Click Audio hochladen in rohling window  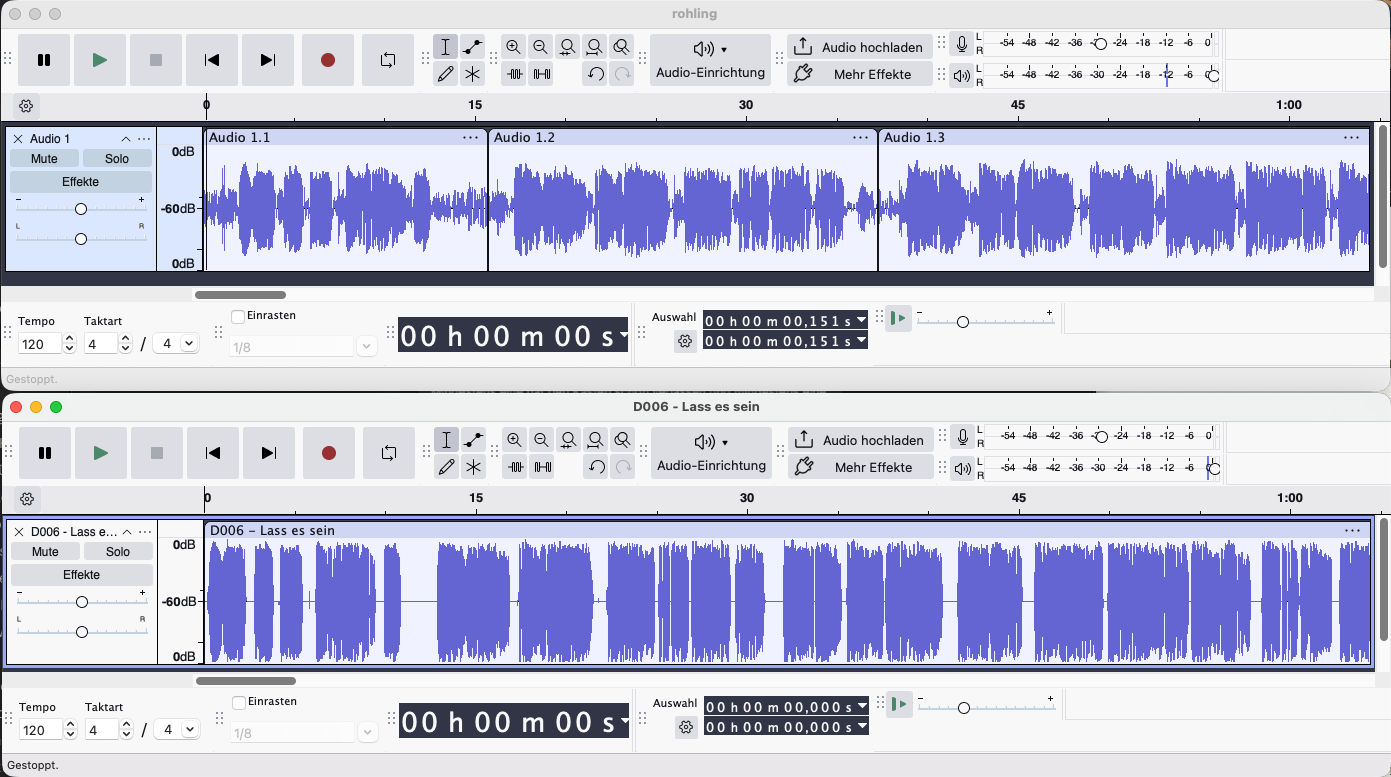pos(860,47)
